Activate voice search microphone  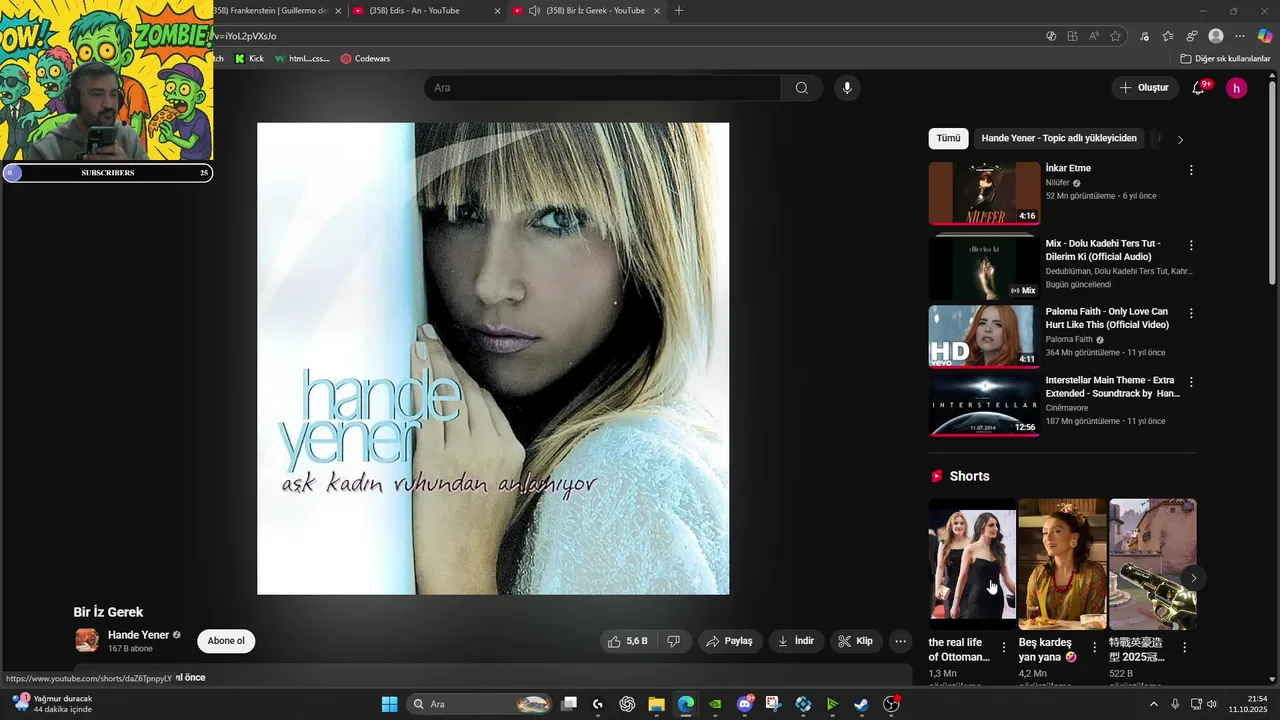click(847, 88)
